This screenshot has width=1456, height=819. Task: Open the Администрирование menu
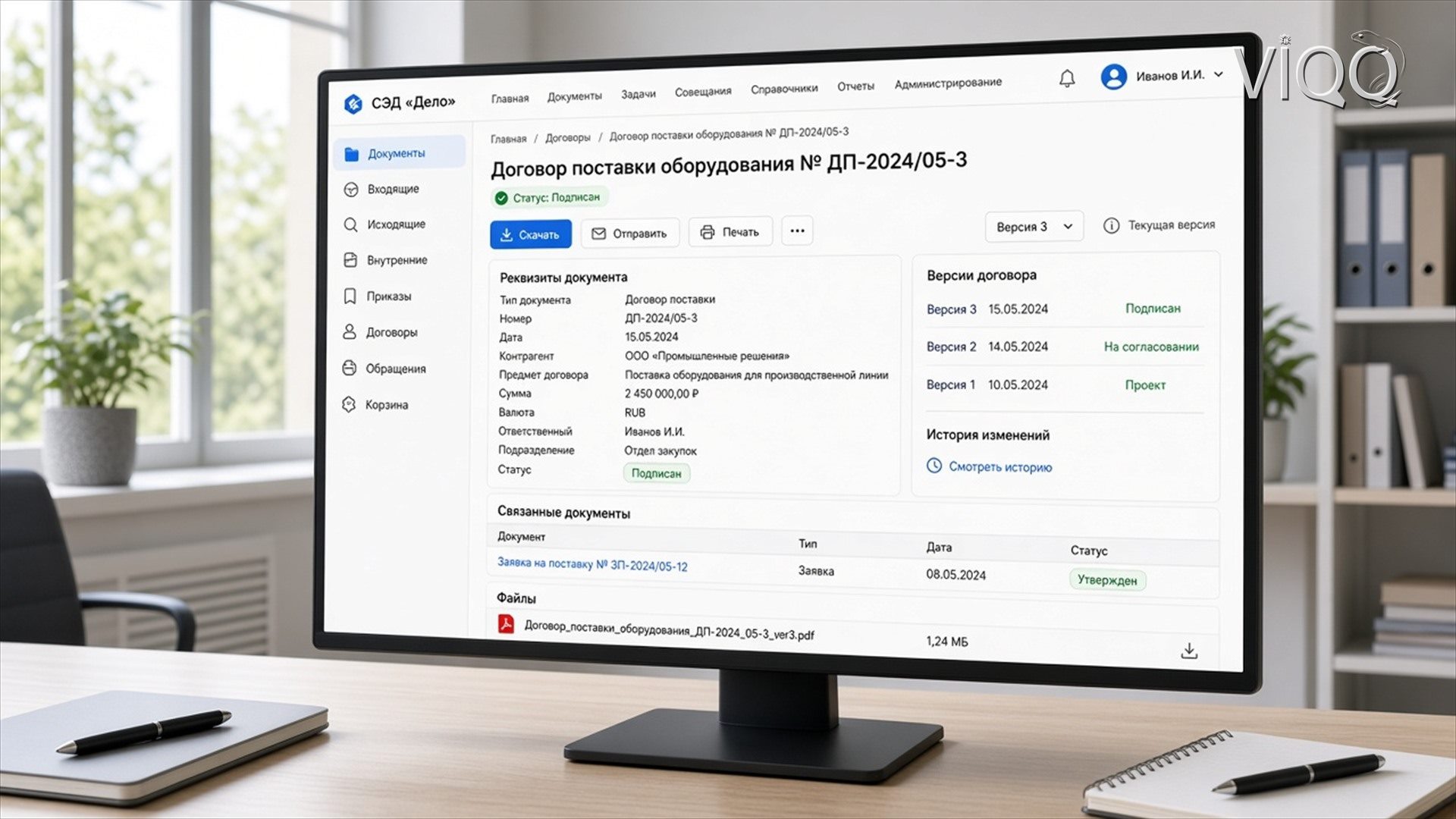(948, 83)
